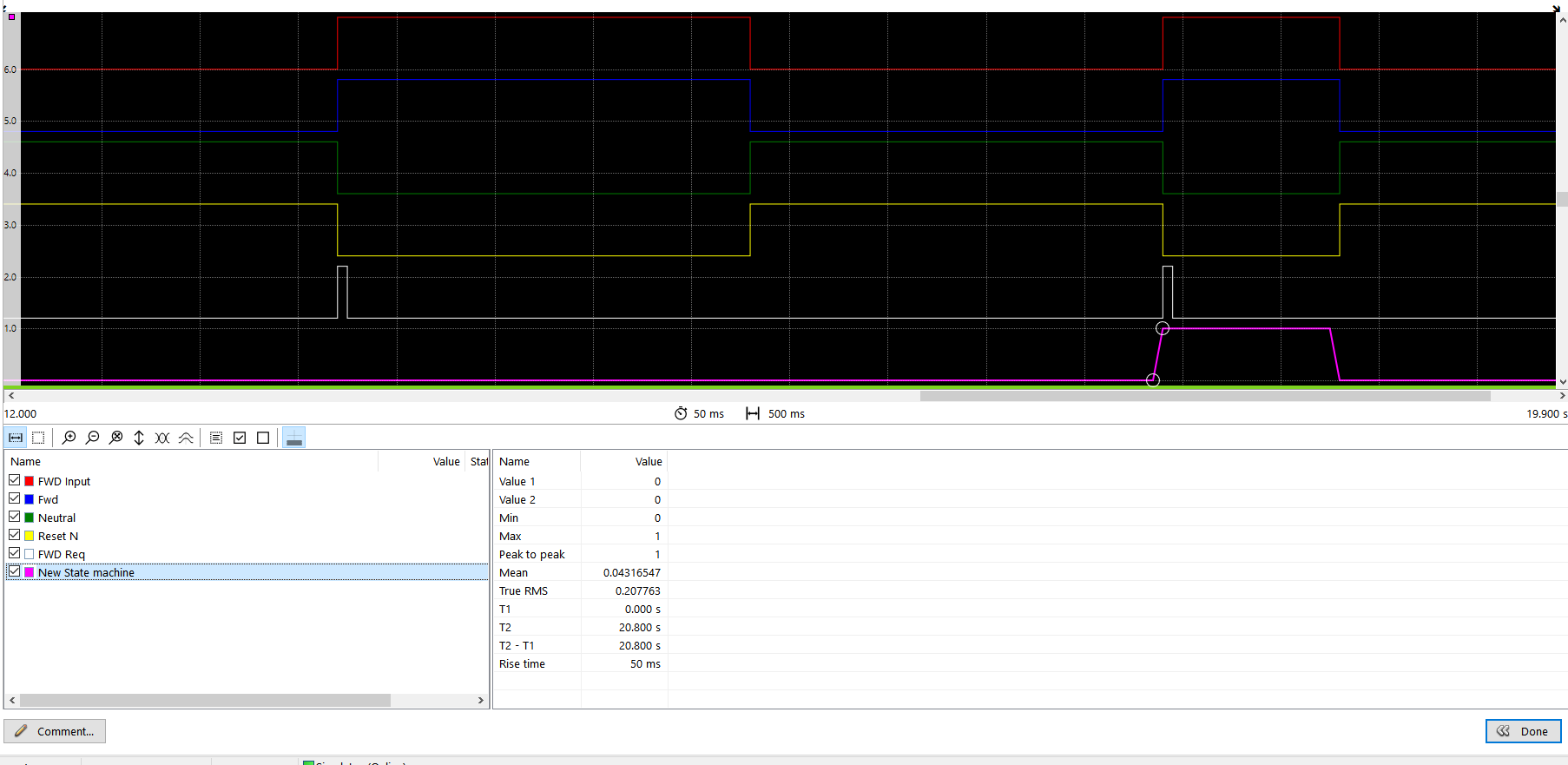Click the 500 ms time span icon
The image size is (1568, 765).
pos(753,413)
